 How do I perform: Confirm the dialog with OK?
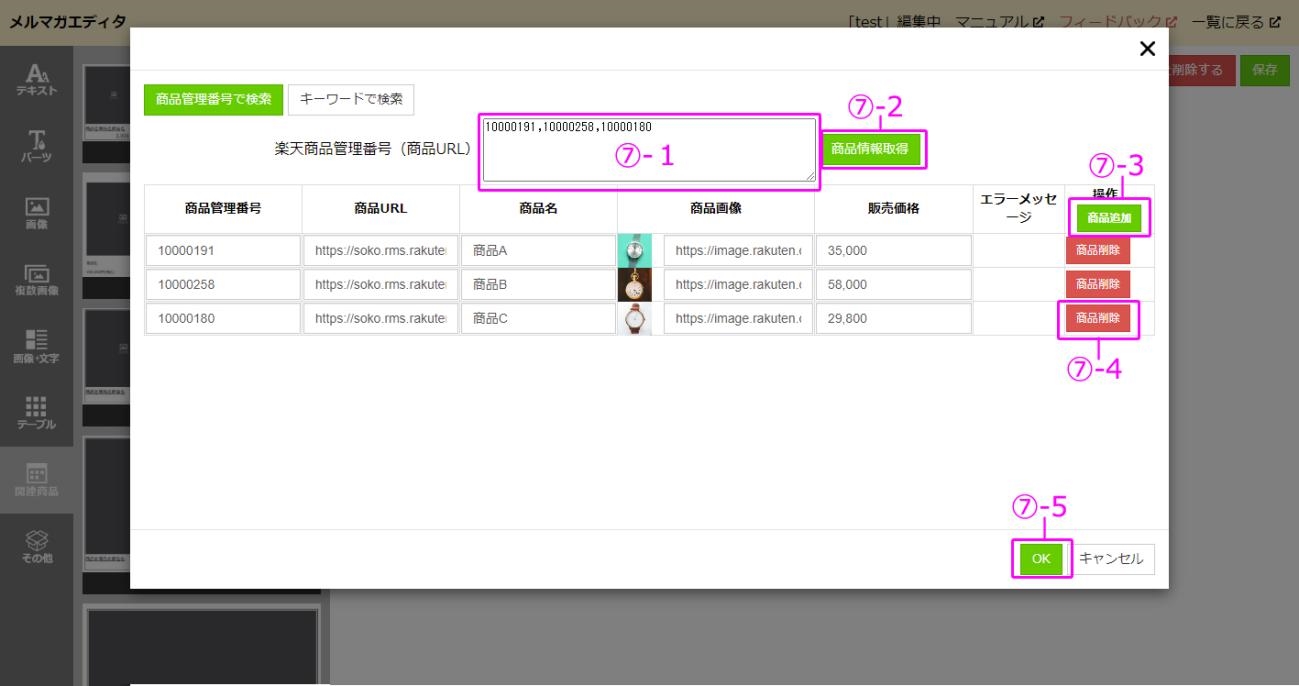click(1041, 559)
